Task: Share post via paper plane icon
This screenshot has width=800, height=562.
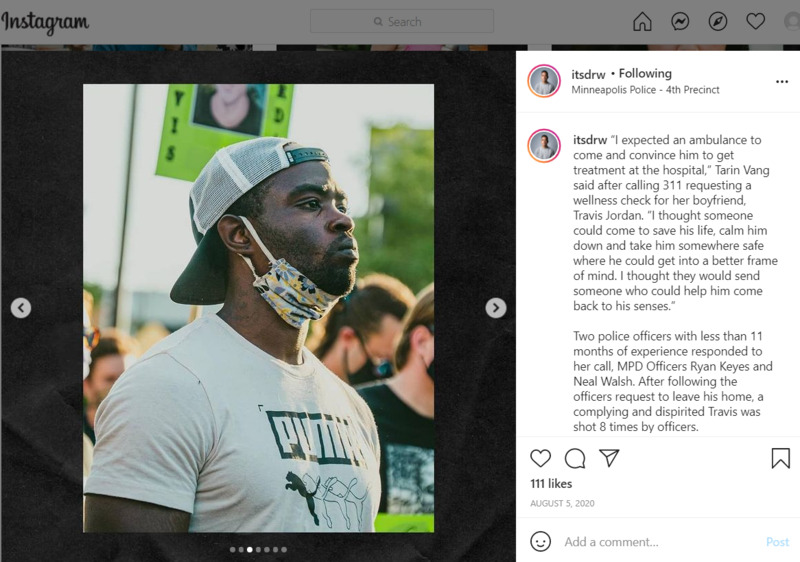Action: click(x=609, y=457)
